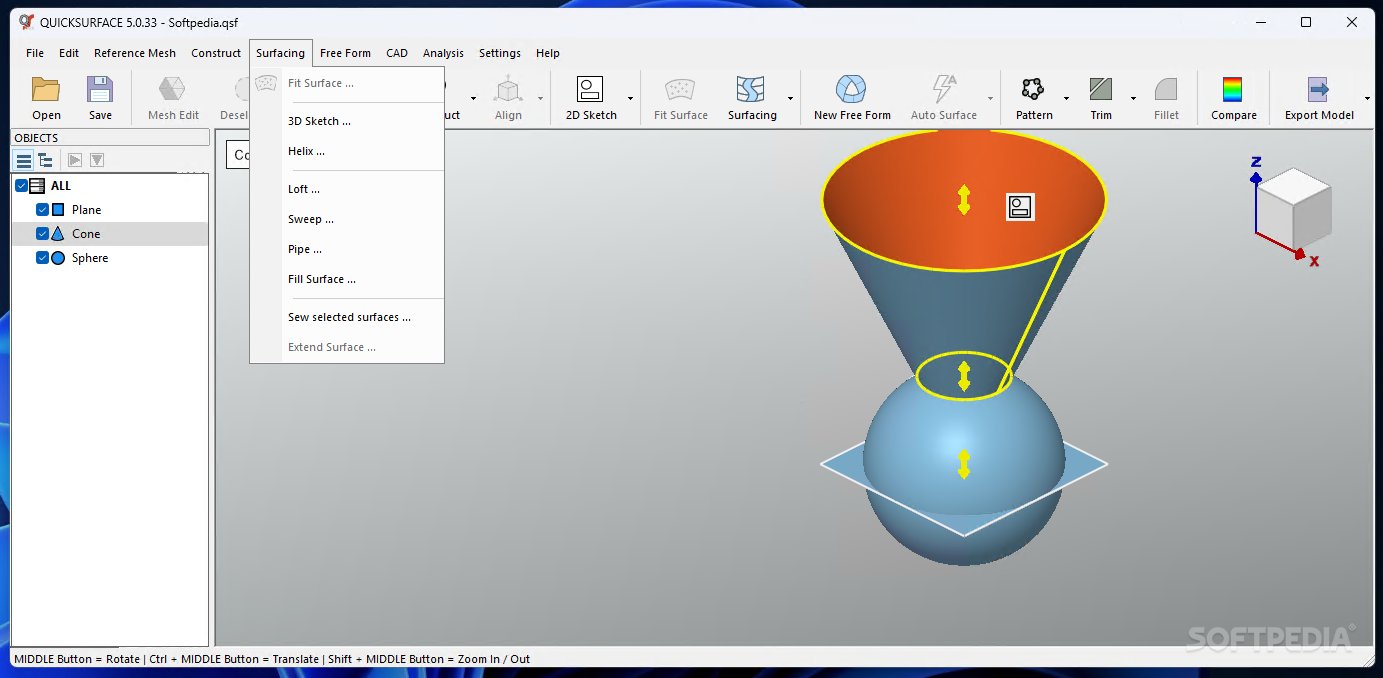Click the orientation view cube
1383x678 pixels.
coord(1292,210)
